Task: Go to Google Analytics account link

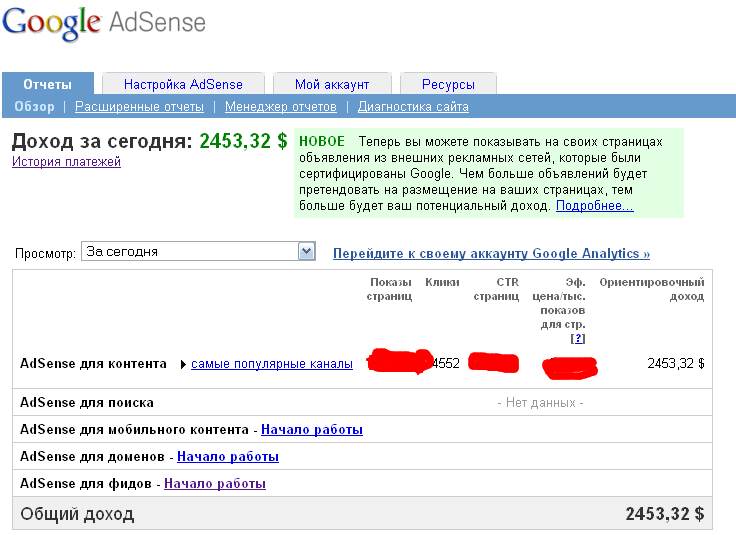Action: [x=491, y=253]
